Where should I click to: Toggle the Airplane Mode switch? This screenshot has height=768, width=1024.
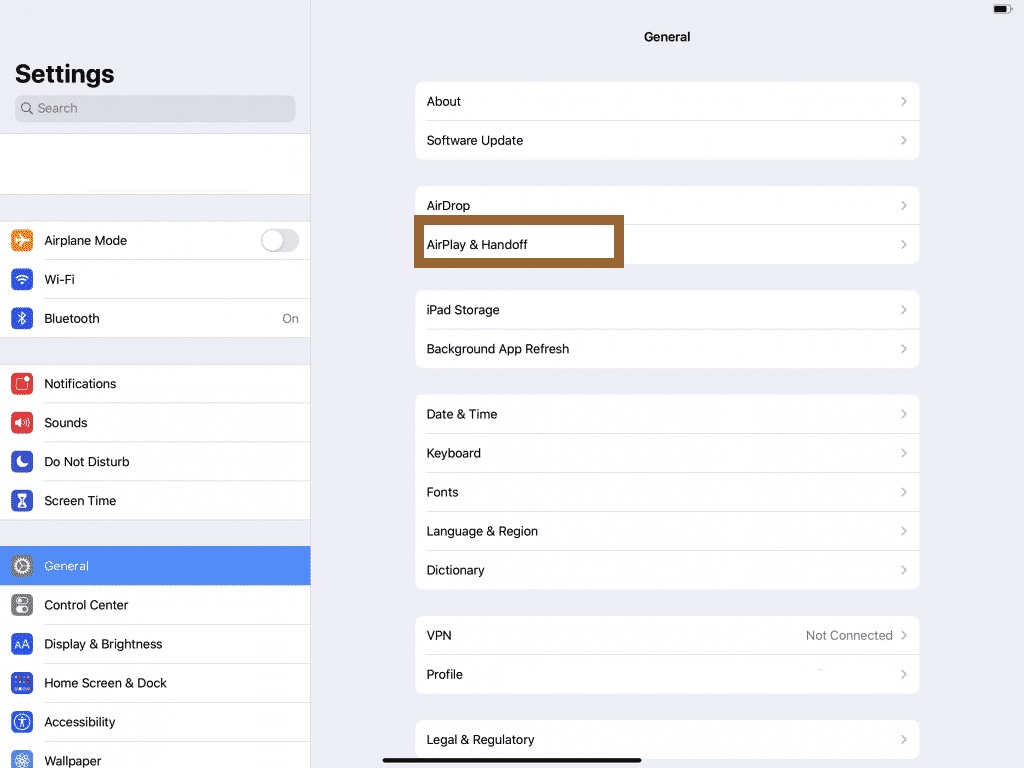click(x=279, y=241)
